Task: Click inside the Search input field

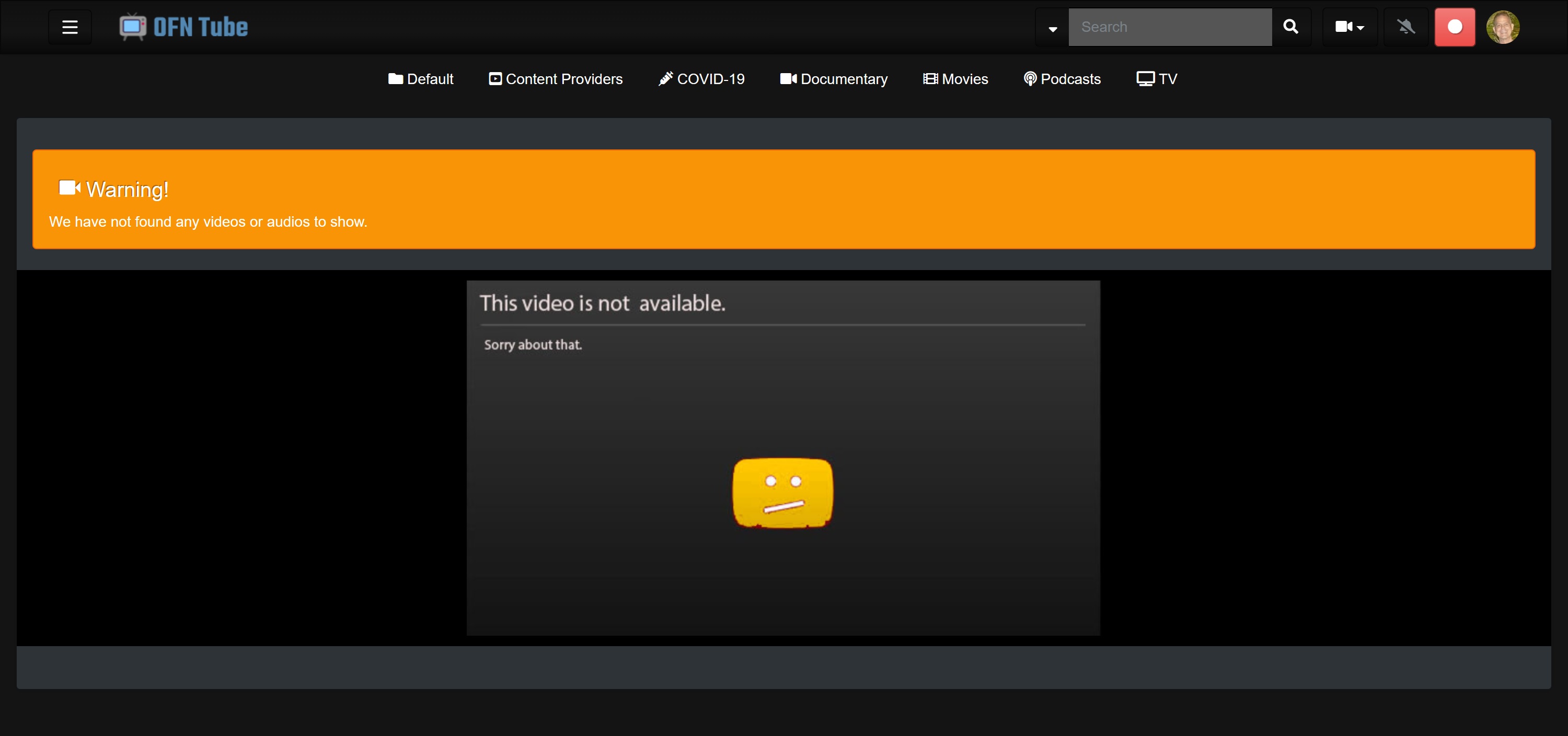Action: click(1169, 27)
